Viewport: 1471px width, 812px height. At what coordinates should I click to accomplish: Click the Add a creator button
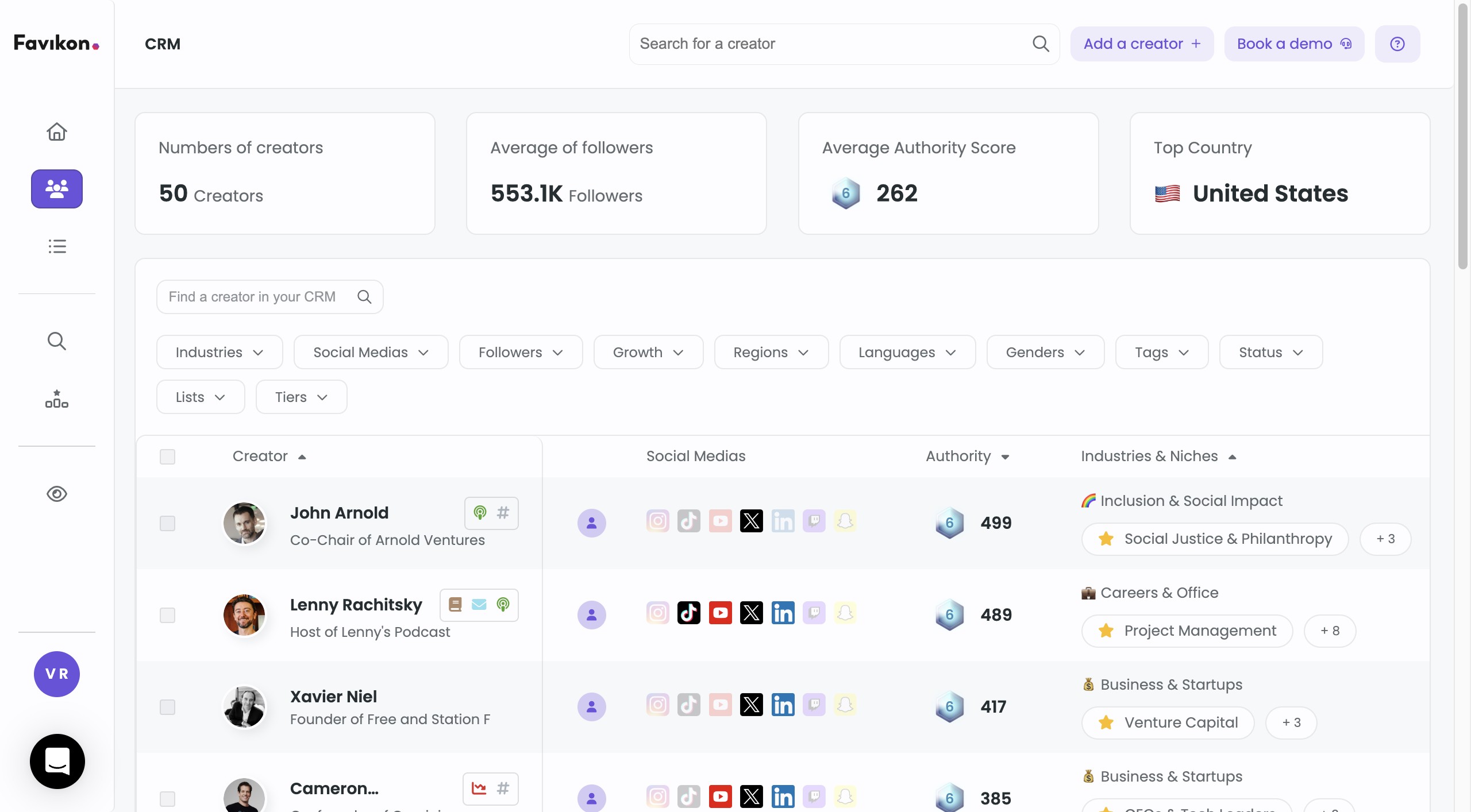pos(1141,44)
